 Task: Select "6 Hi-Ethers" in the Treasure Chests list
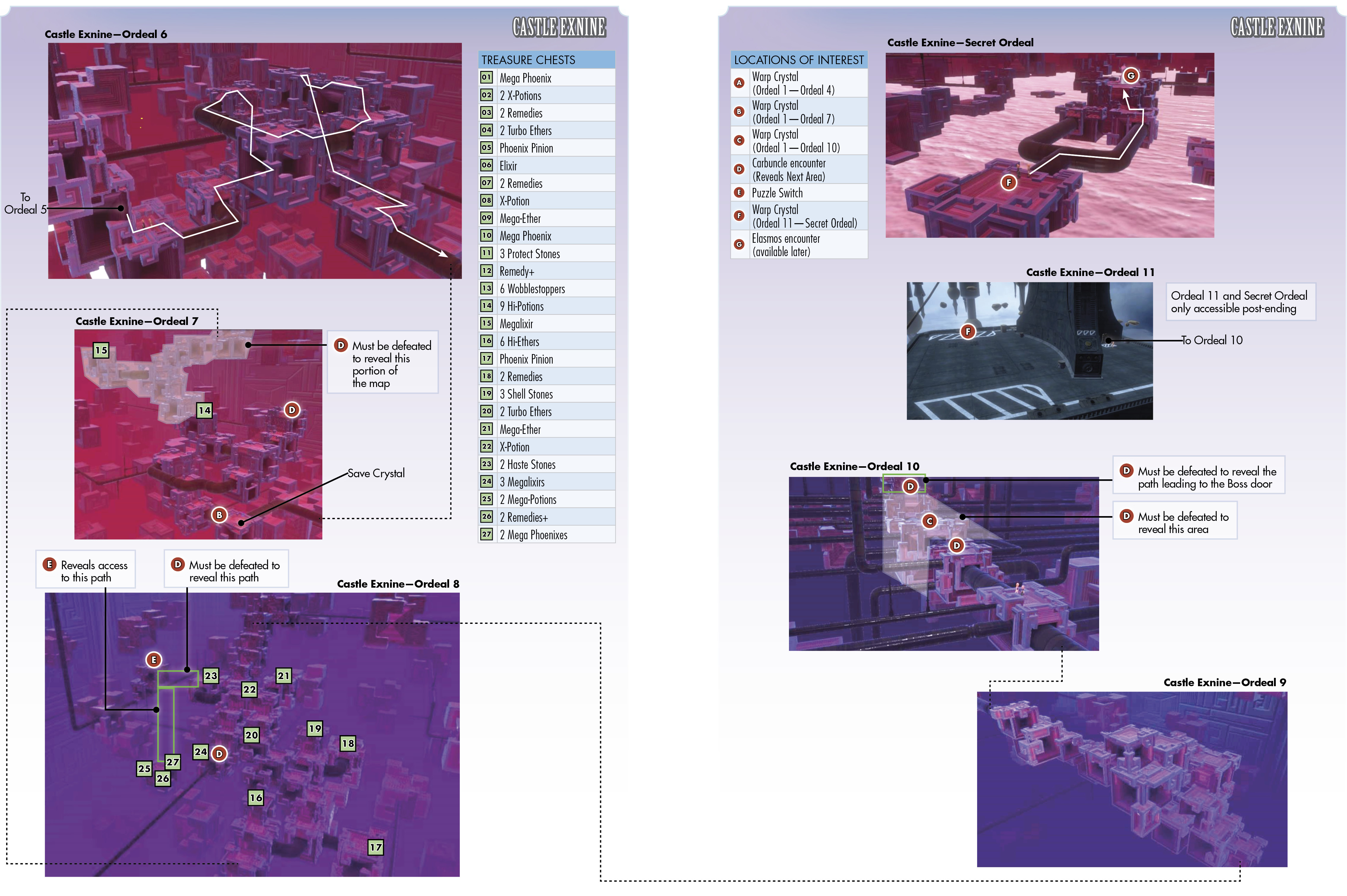pos(547,342)
